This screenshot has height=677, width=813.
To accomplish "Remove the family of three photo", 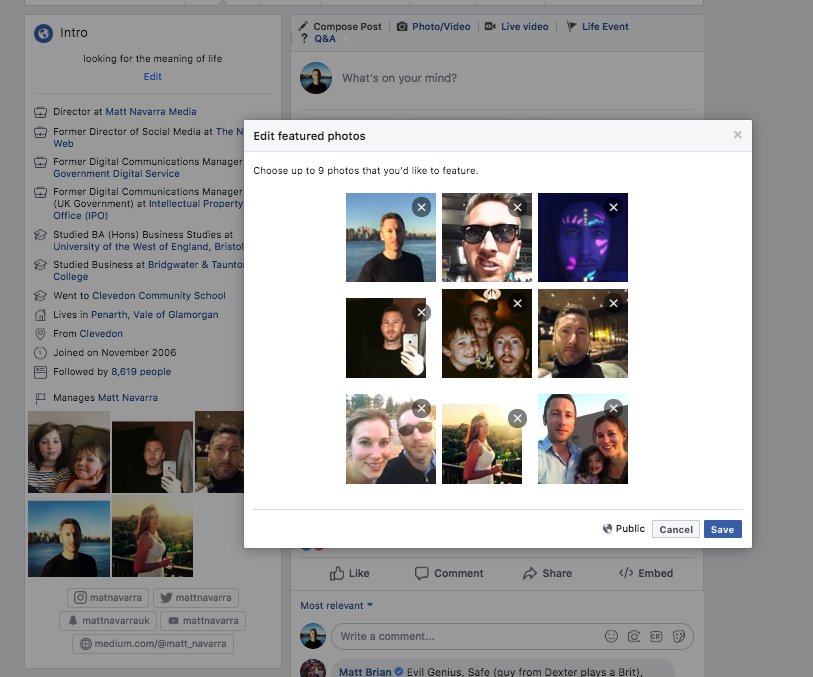I will point(613,408).
